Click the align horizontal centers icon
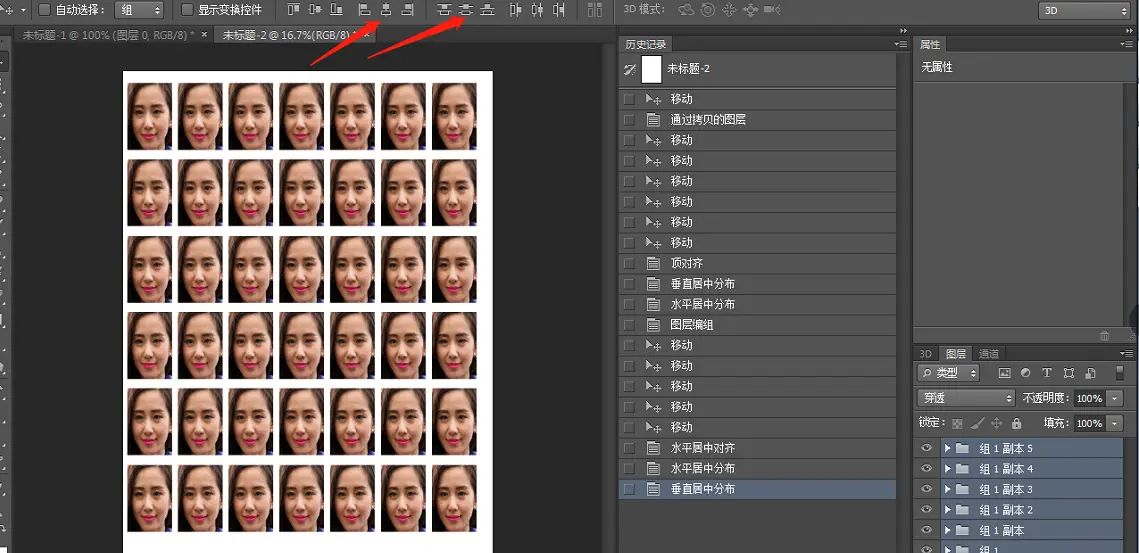 pyautogui.click(x=386, y=10)
